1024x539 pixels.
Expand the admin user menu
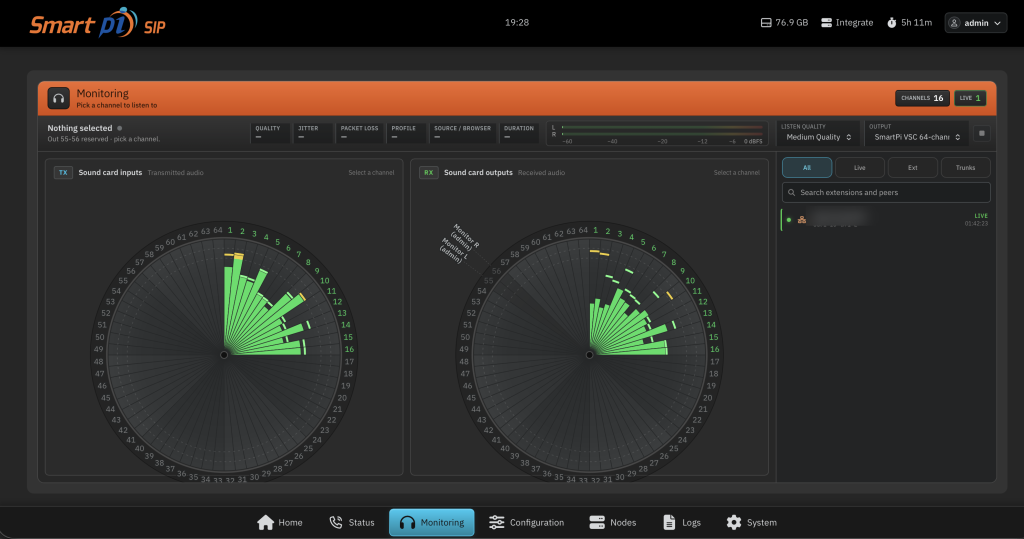coord(975,23)
